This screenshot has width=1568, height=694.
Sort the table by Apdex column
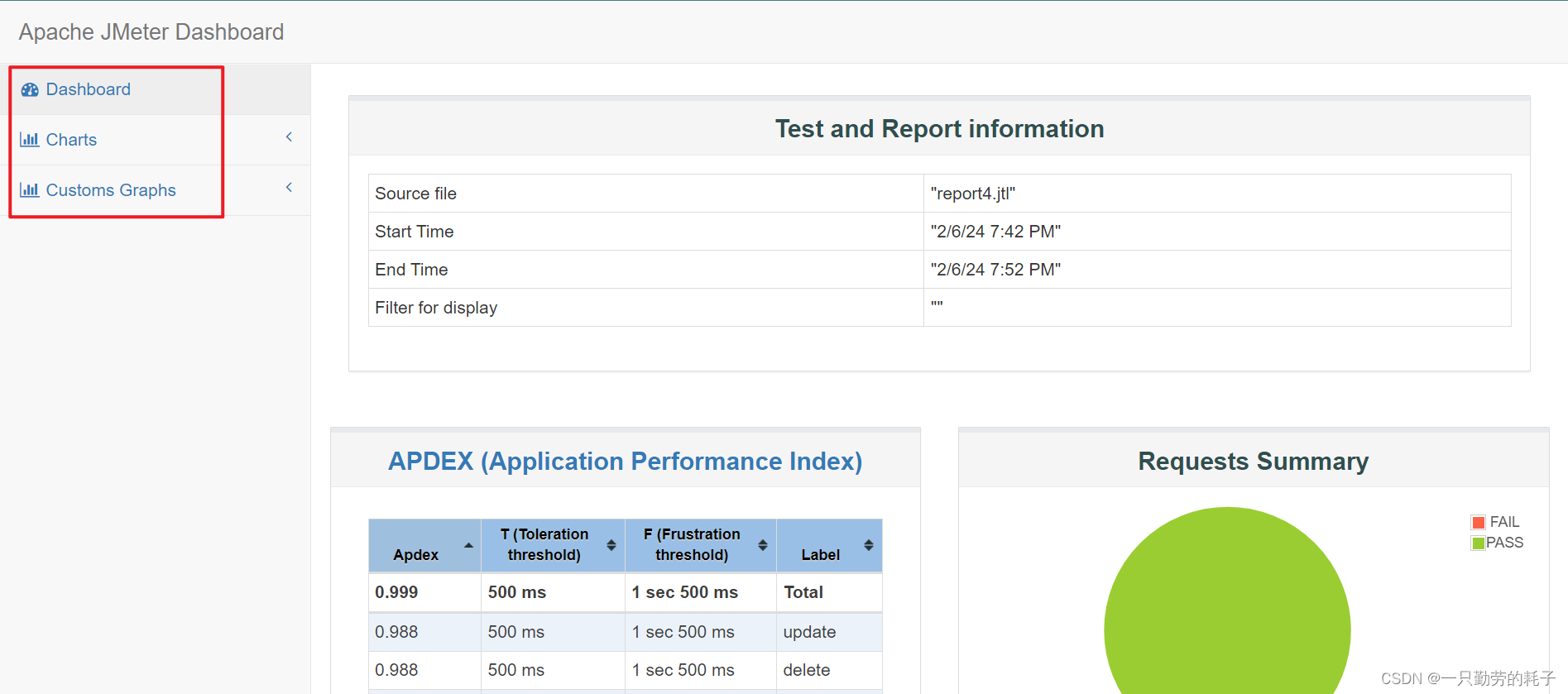pyautogui.click(x=424, y=545)
